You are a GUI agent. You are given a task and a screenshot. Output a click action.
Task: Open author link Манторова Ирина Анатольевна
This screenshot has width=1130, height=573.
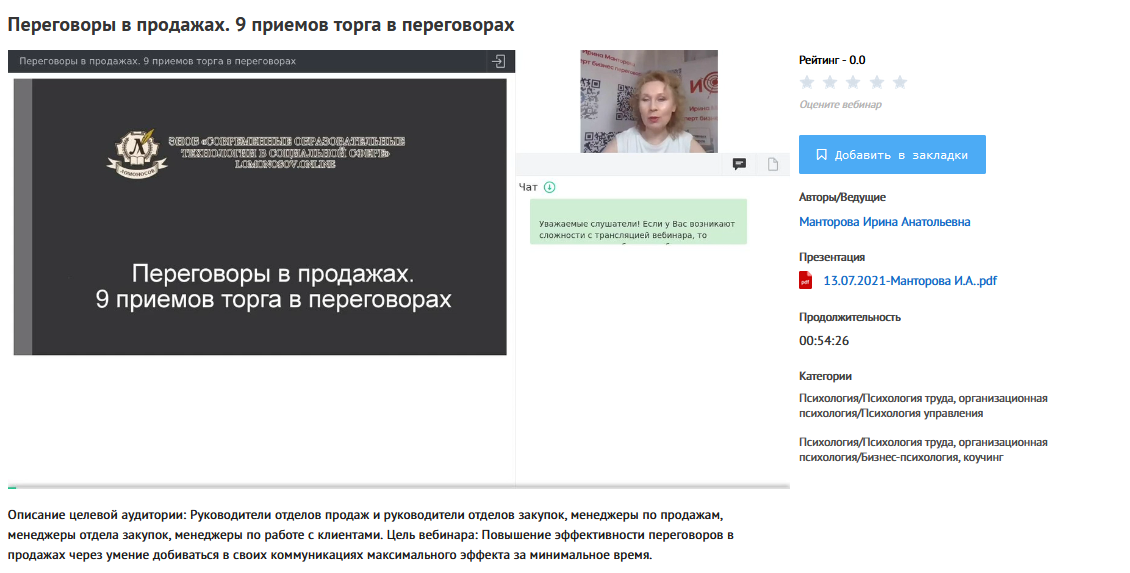coord(884,222)
